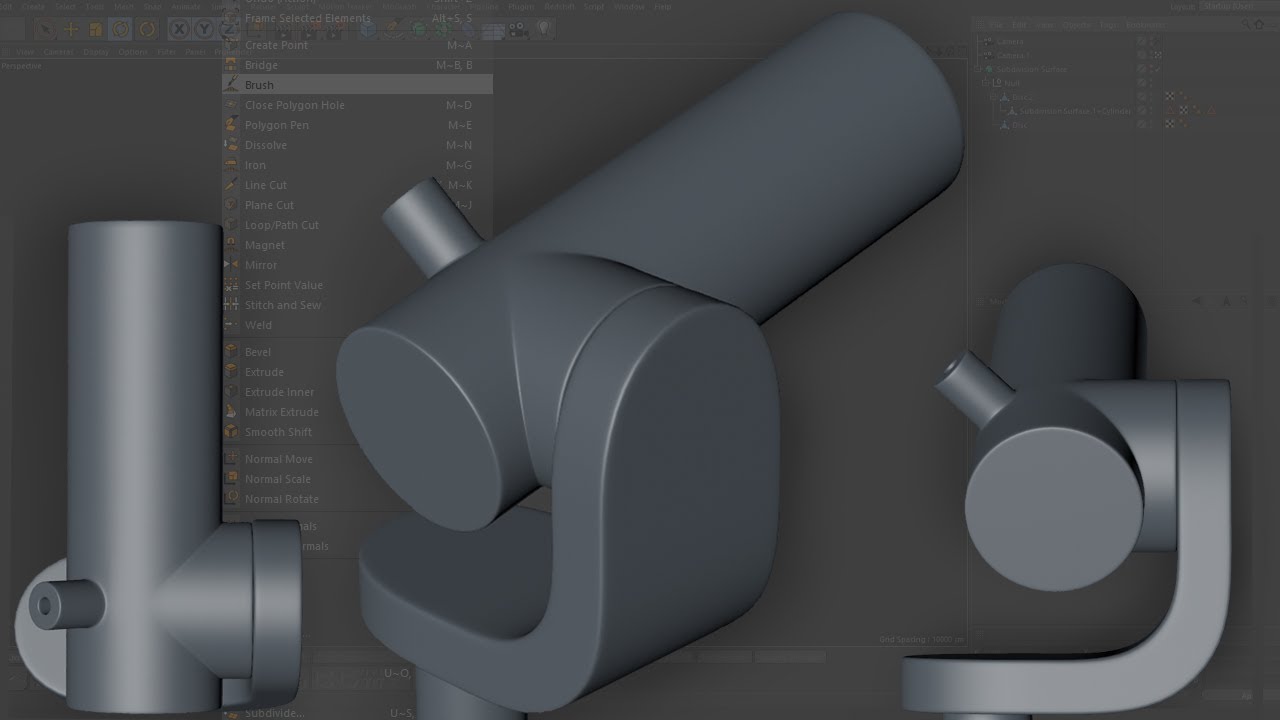
Task: Choose Frame Selected Elements menu entry
Action: click(308, 18)
